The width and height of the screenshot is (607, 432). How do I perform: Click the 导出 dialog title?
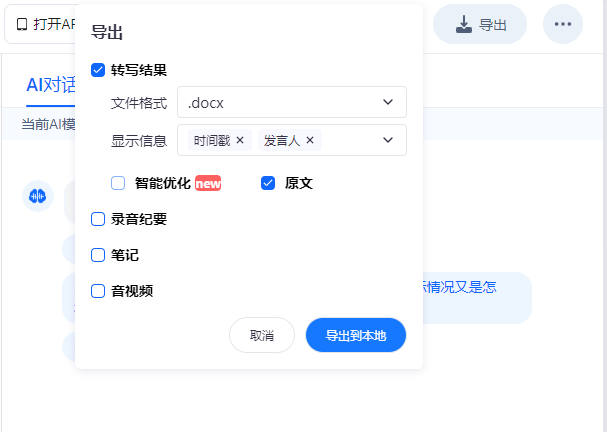107,32
